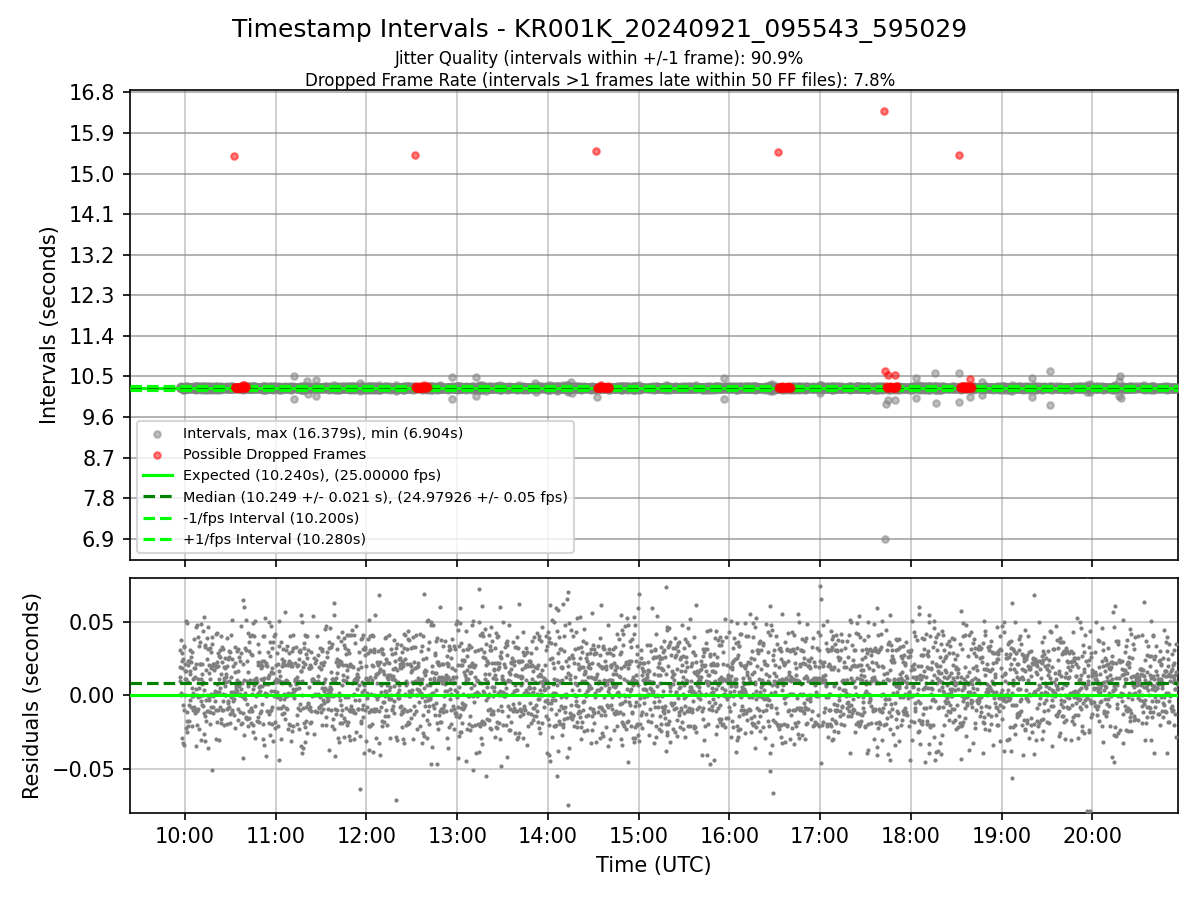Click the lowest gray interval point at 6.9 seconds
1200x900 pixels.
885,539
